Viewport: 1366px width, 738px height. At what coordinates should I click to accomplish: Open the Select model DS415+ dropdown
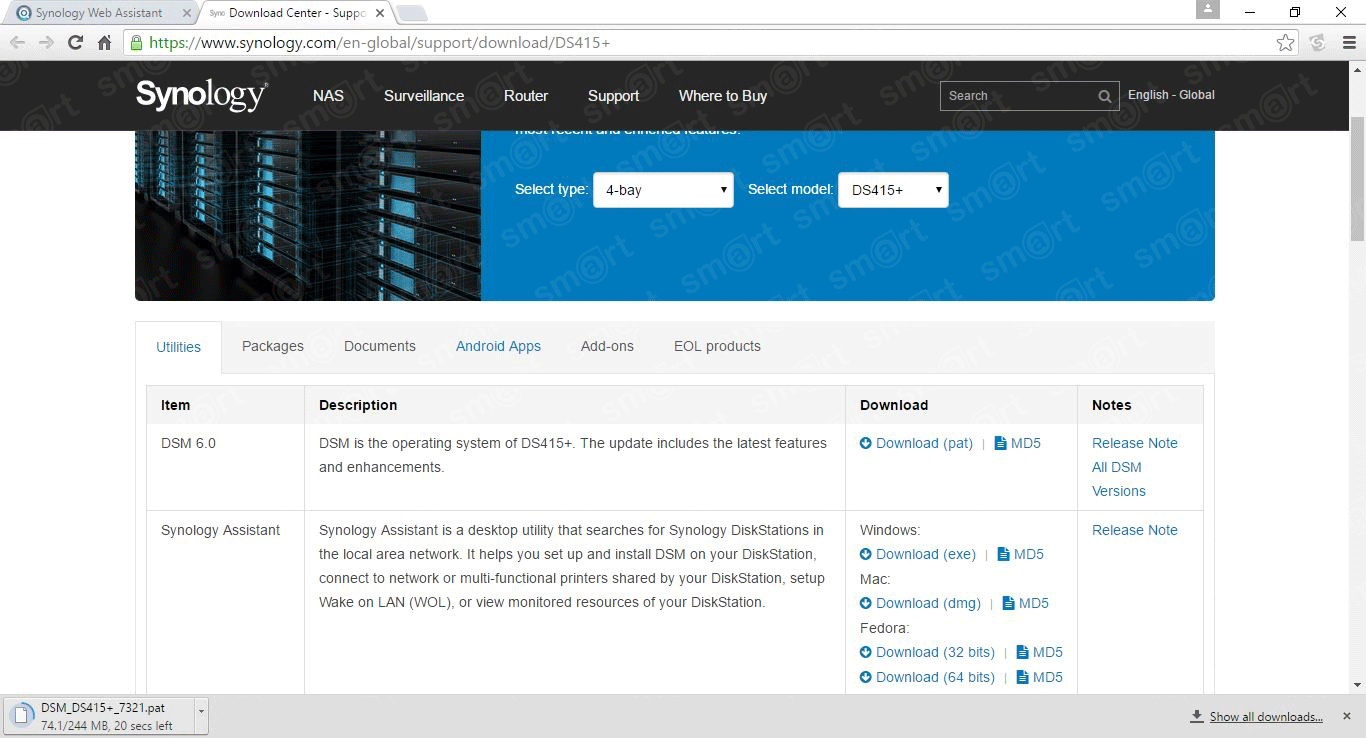[893, 190]
